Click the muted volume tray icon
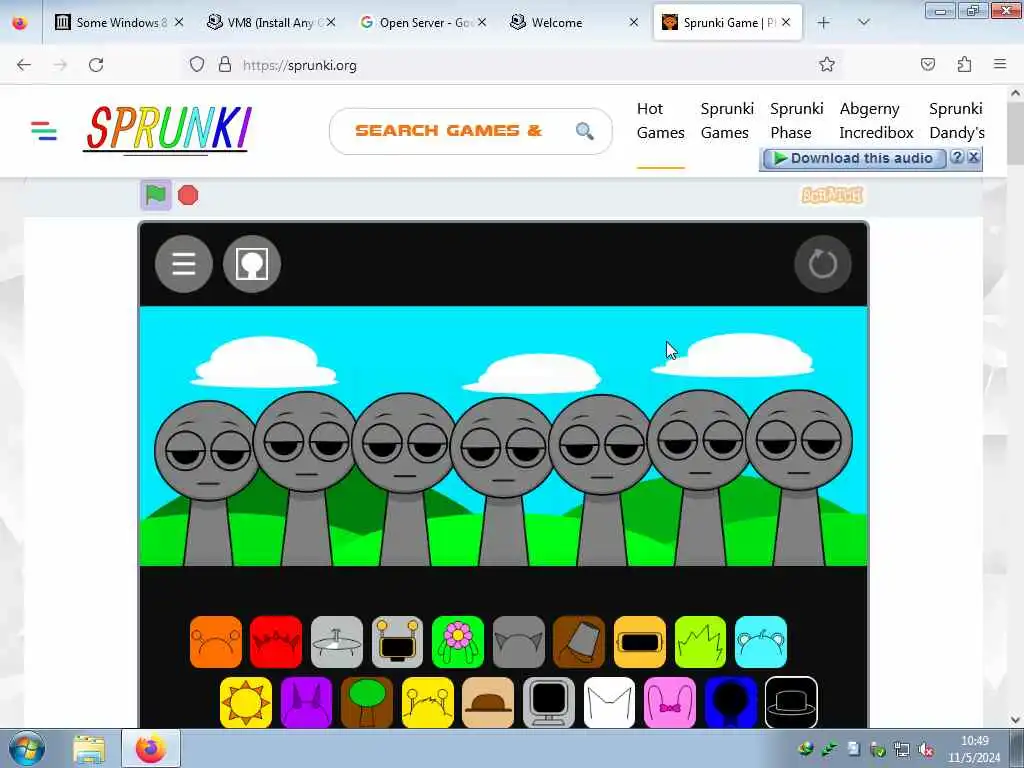This screenshot has width=1024, height=768. click(x=925, y=749)
